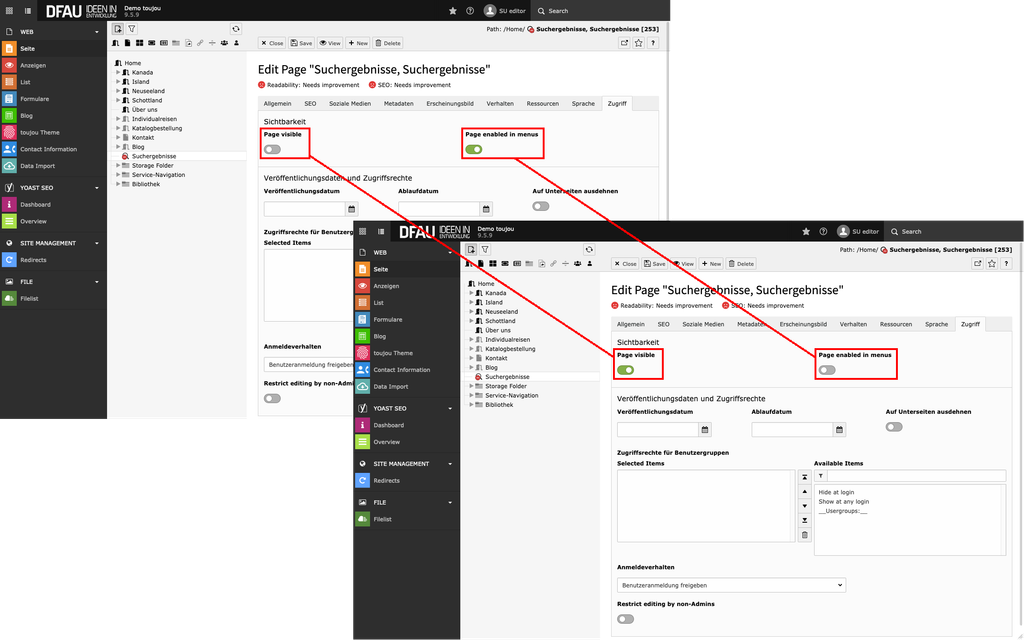Click the page tree filter icon in the background window
The height and width of the screenshot is (640, 1024).
point(131,29)
